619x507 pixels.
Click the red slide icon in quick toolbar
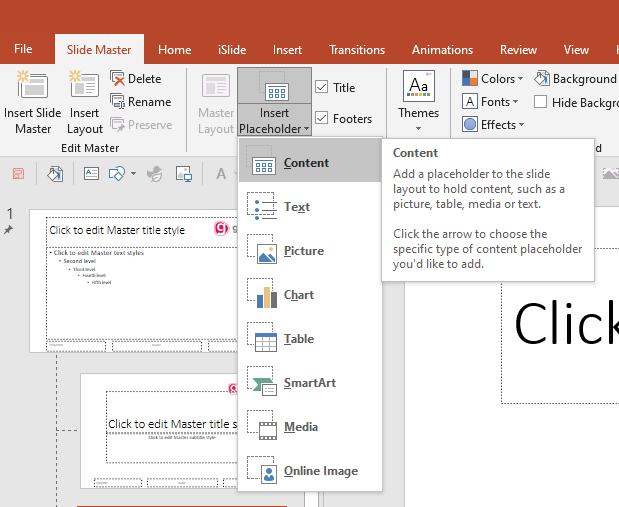click(x=18, y=173)
